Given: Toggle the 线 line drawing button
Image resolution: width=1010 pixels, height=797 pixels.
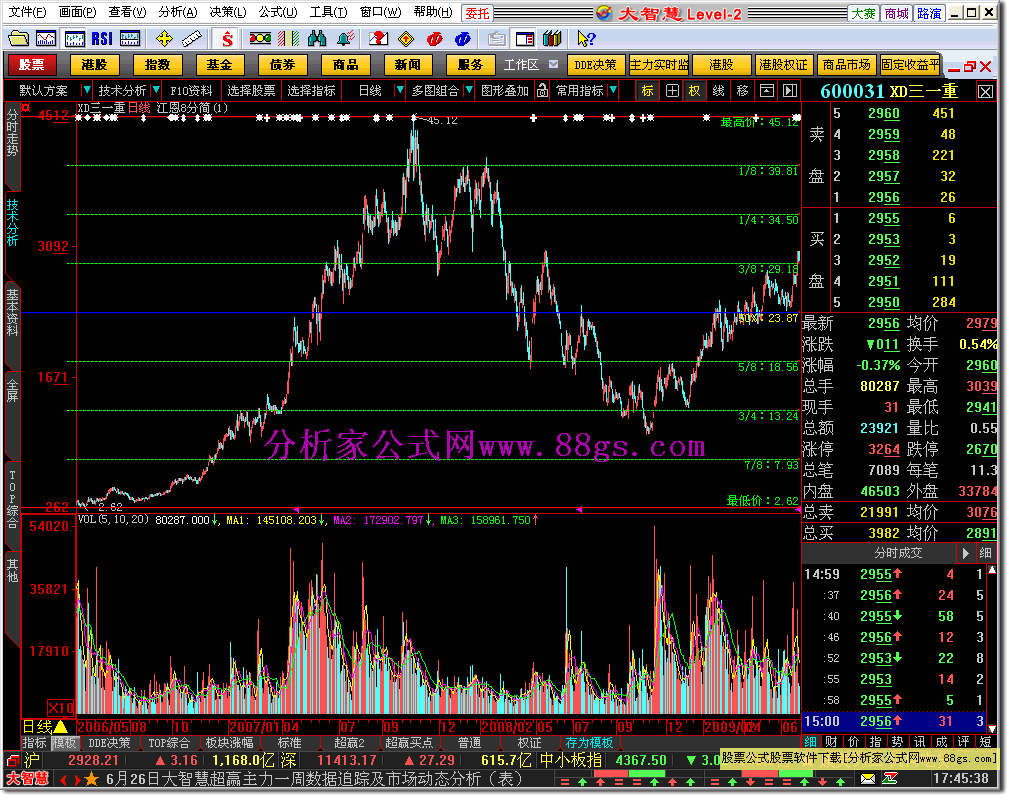Looking at the screenshot, I should click(x=718, y=91).
